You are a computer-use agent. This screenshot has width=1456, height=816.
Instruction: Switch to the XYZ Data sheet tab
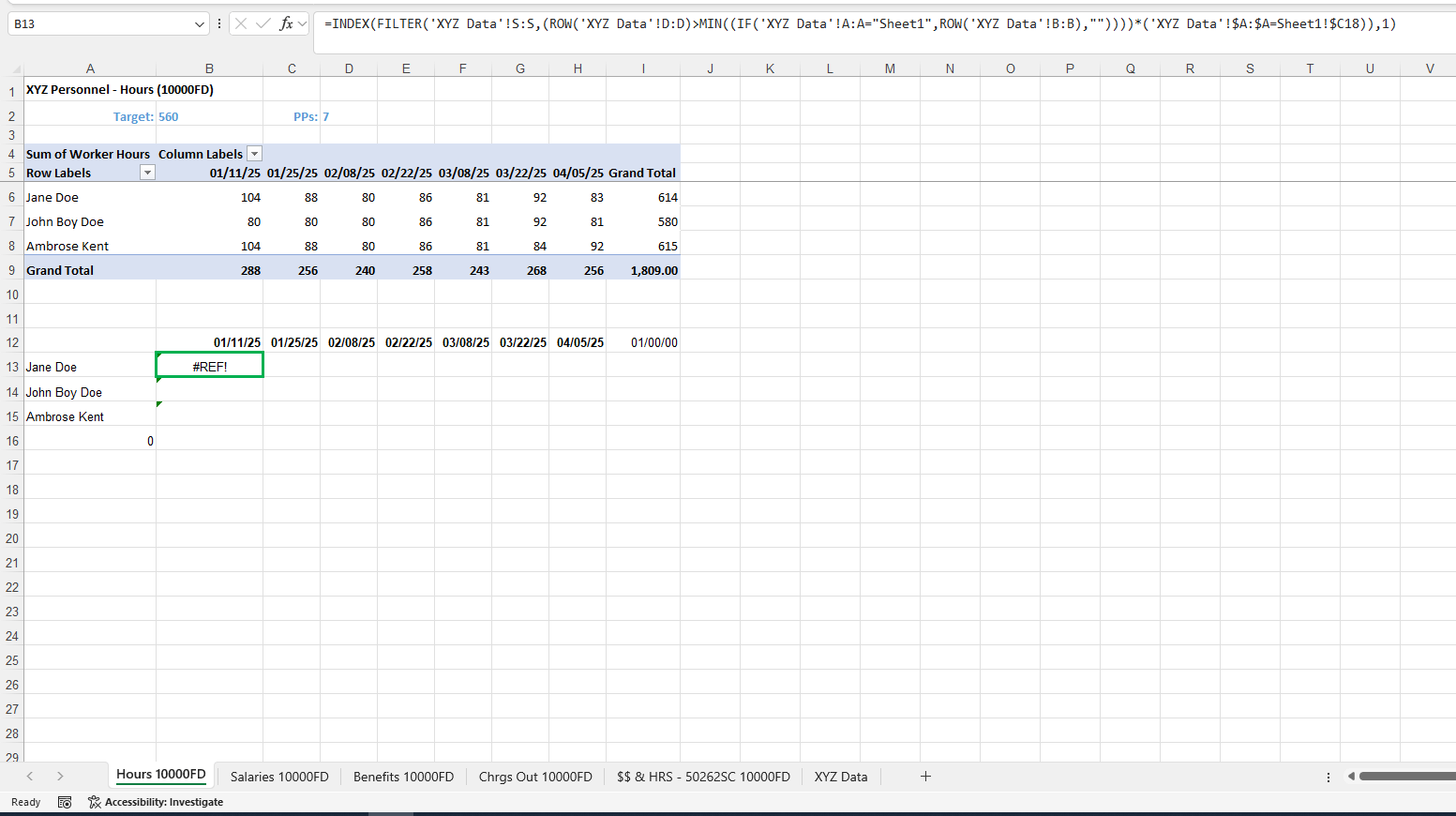841,777
